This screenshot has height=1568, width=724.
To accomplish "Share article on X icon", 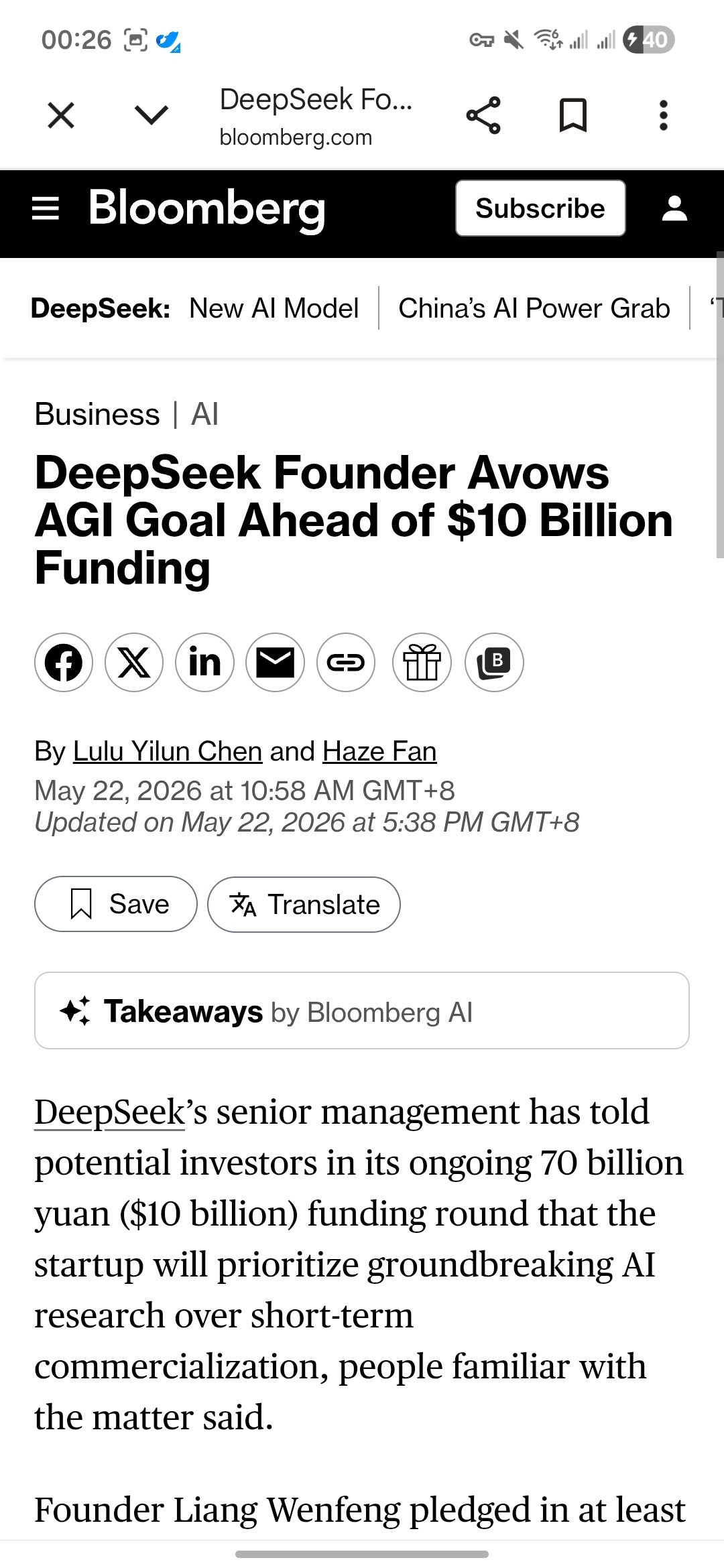I will (x=134, y=662).
